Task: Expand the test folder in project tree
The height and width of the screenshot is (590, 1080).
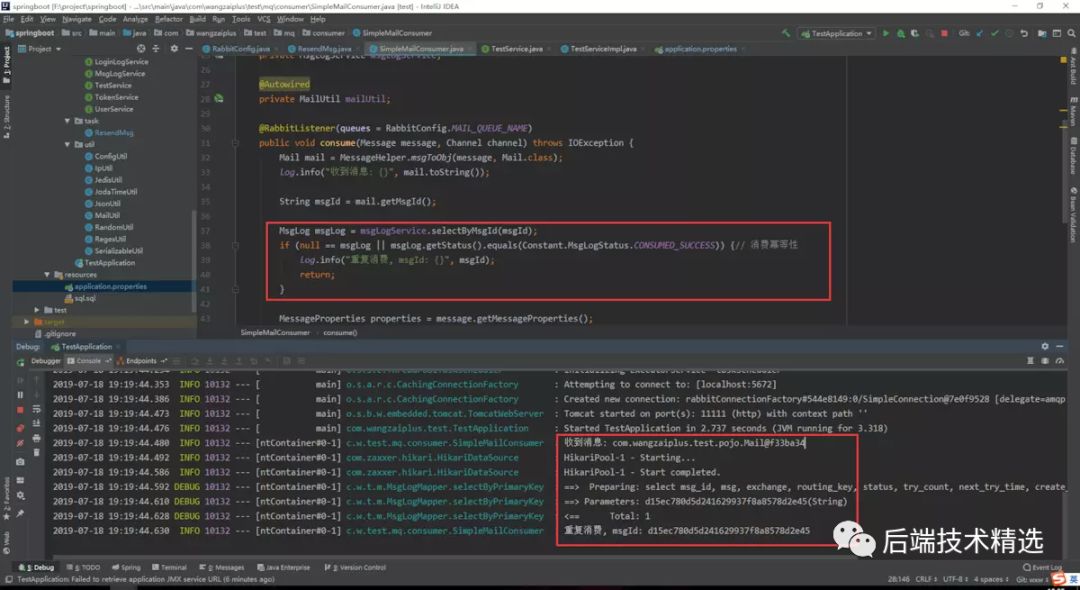Action: (37, 310)
